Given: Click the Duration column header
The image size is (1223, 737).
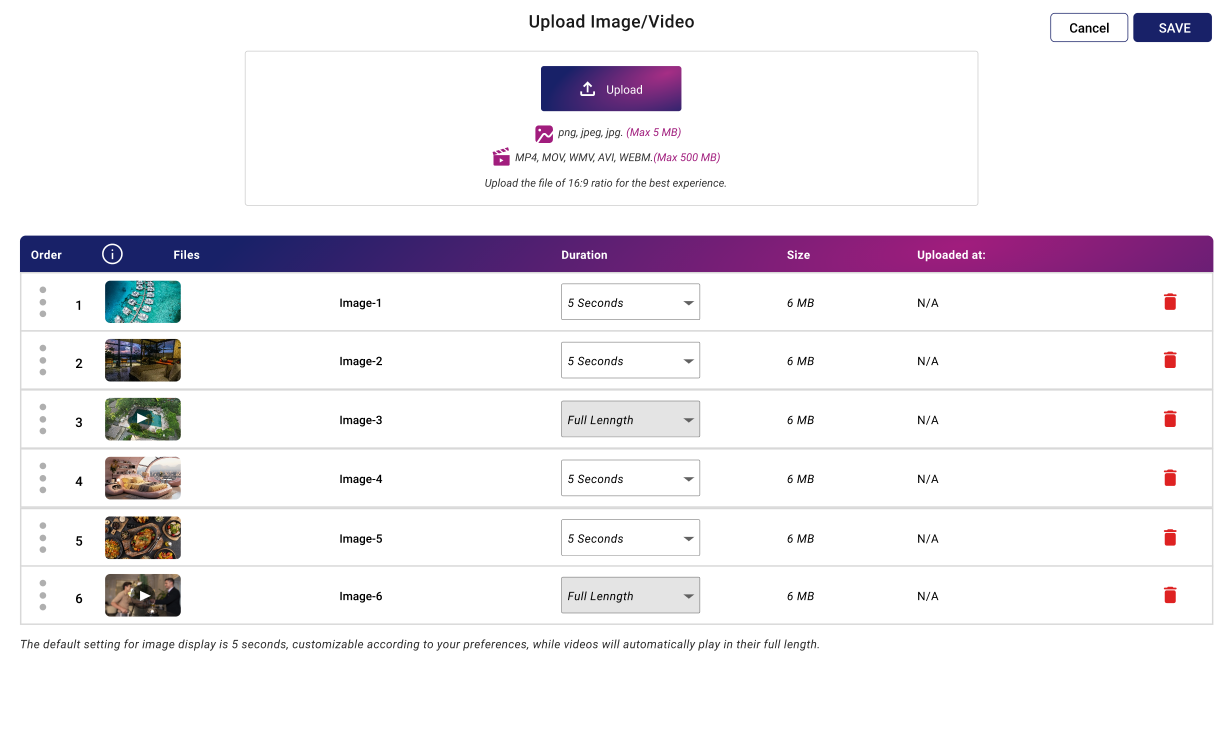Looking at the screenshot, I should pyautogui.click(x=584, y=255).
